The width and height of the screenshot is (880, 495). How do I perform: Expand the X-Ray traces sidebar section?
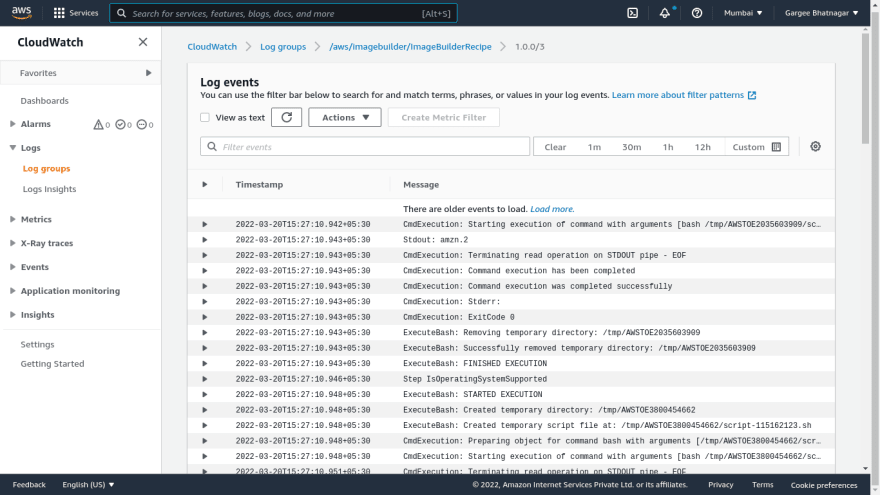pos(12,243)
